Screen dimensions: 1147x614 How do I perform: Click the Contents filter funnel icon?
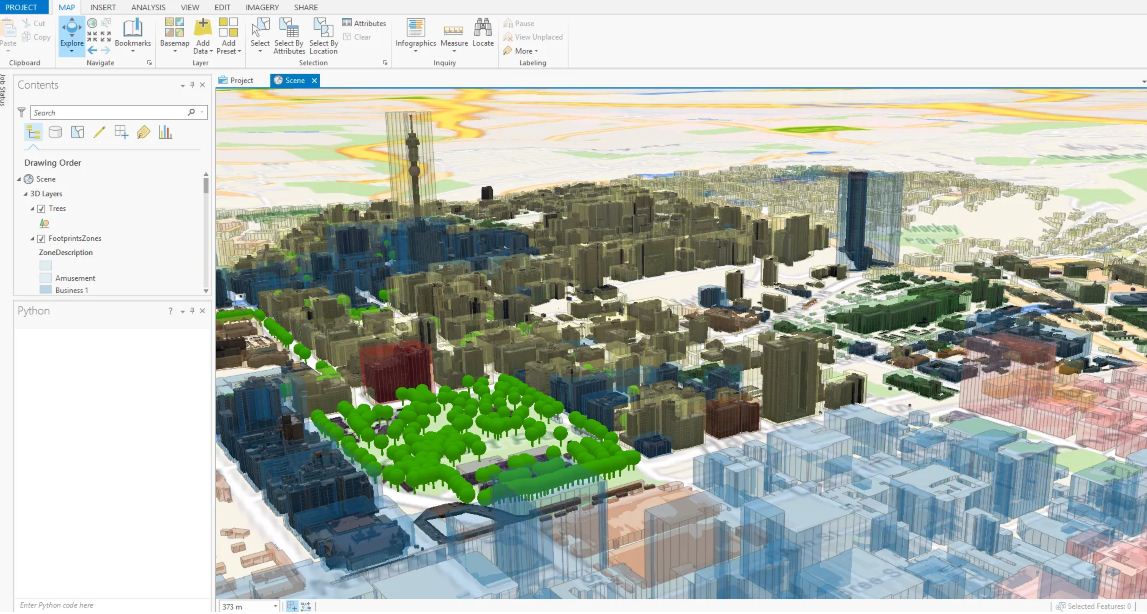(21, 113)
